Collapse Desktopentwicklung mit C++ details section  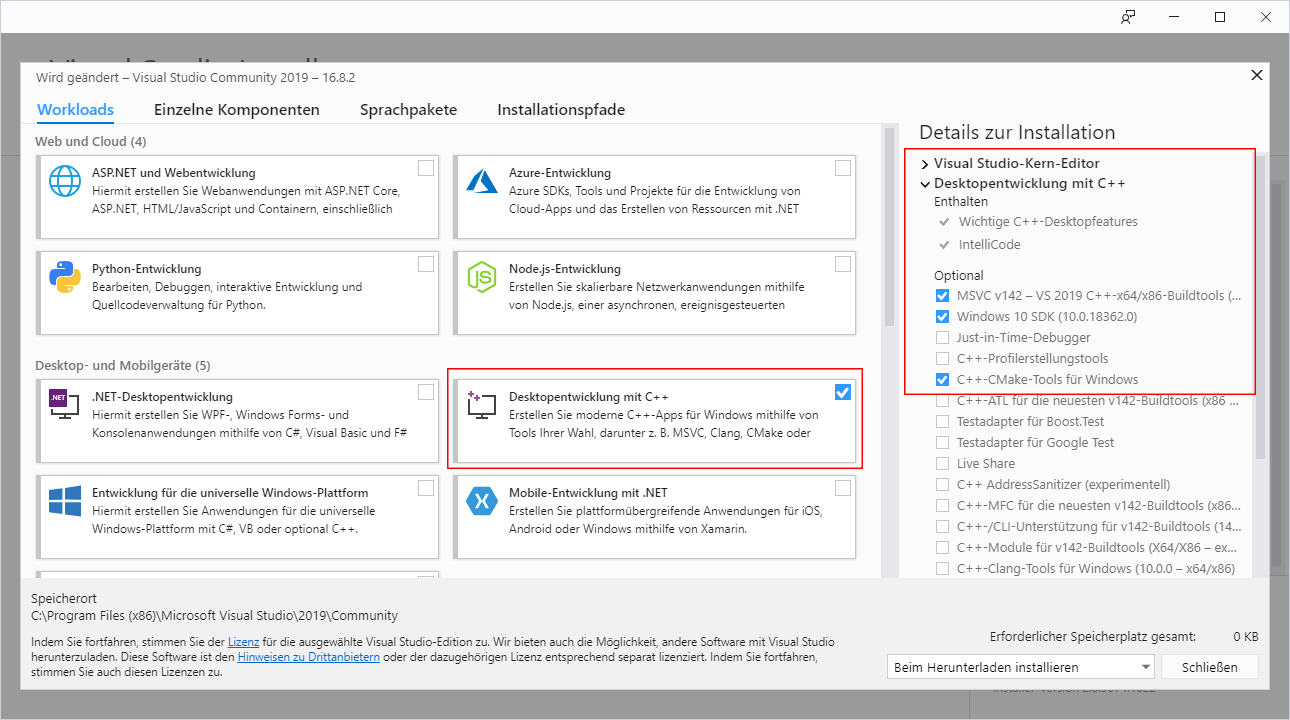click(x=925, y=185)
